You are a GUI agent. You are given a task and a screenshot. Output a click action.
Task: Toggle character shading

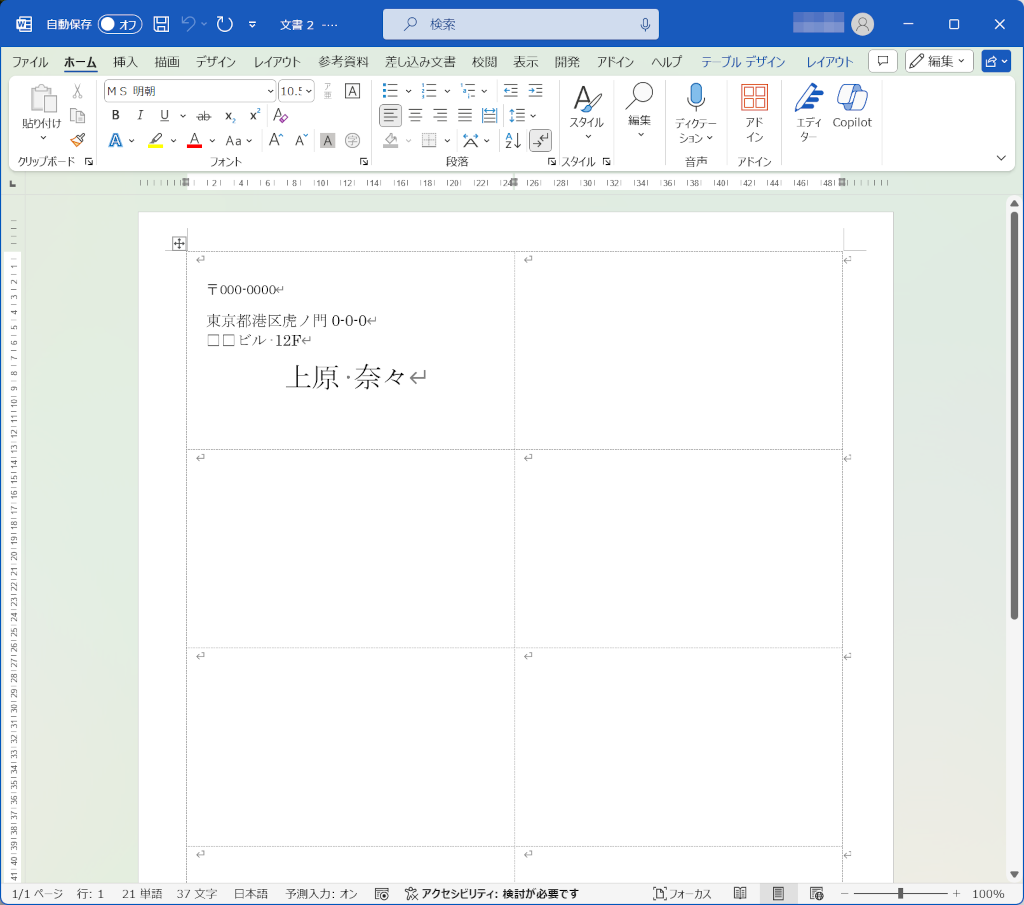[x=328, y=140]
